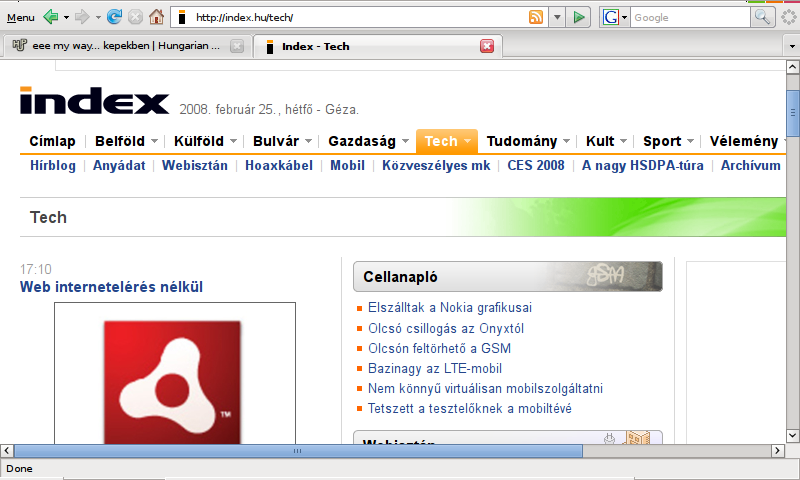This screenshot has width=800, height=480.
Task: Click the orange RSS feed icon
Action: [536, 17]
